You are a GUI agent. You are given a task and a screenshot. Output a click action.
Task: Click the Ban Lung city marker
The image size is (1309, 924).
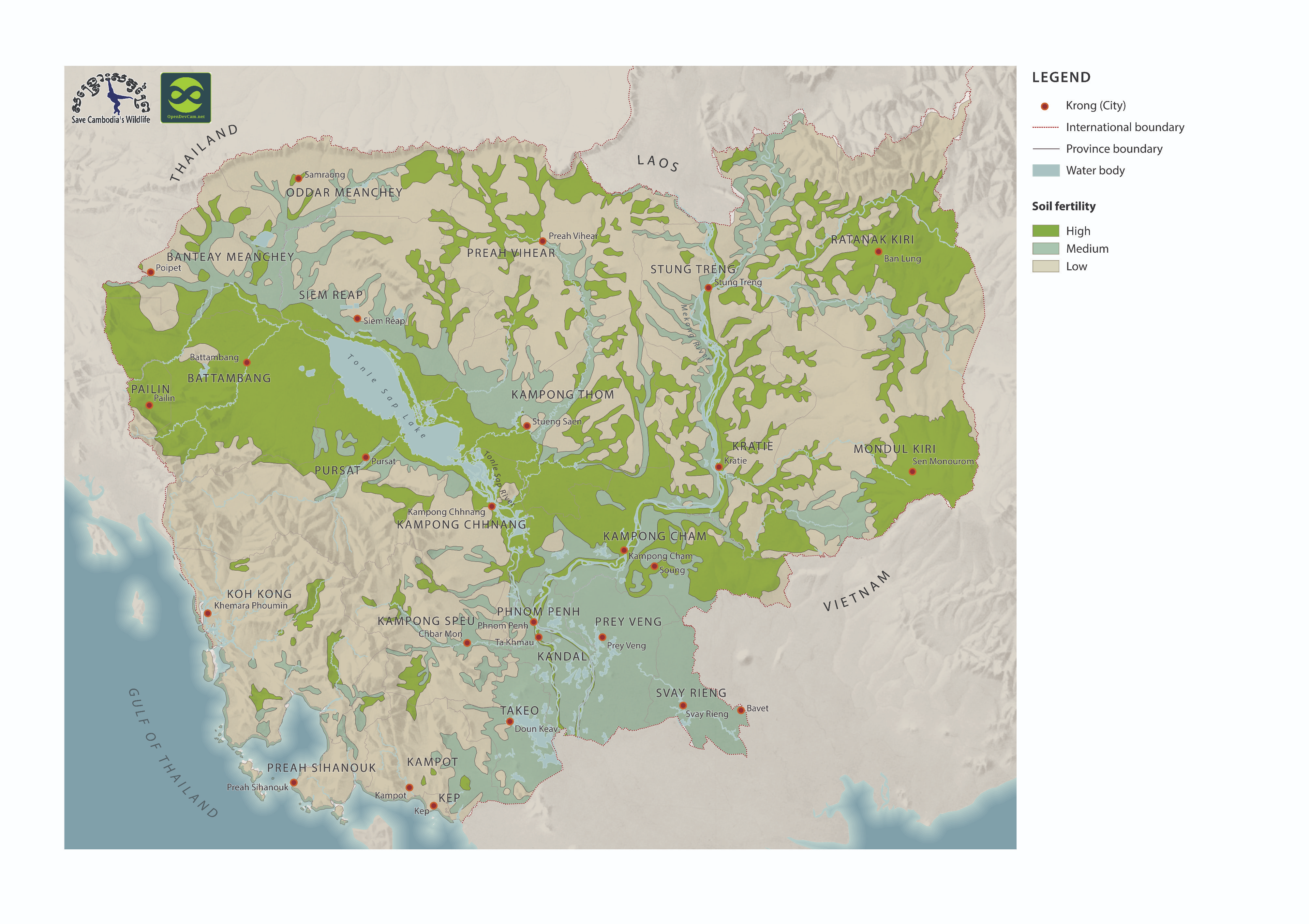(x=878, y=251)
